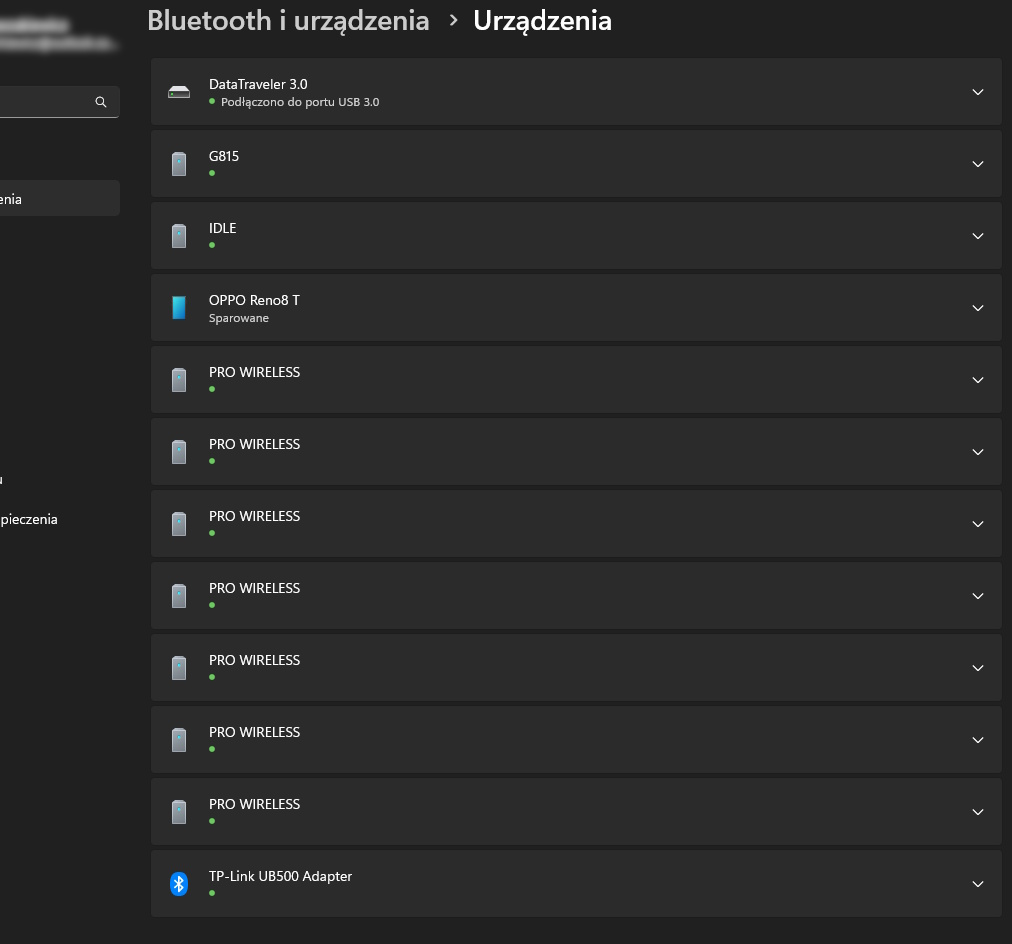The width and height of the screenshot is (1012, 944).
Task: Click the last PRO WIRELESS device icon
Action: click(x=179, y=812)
